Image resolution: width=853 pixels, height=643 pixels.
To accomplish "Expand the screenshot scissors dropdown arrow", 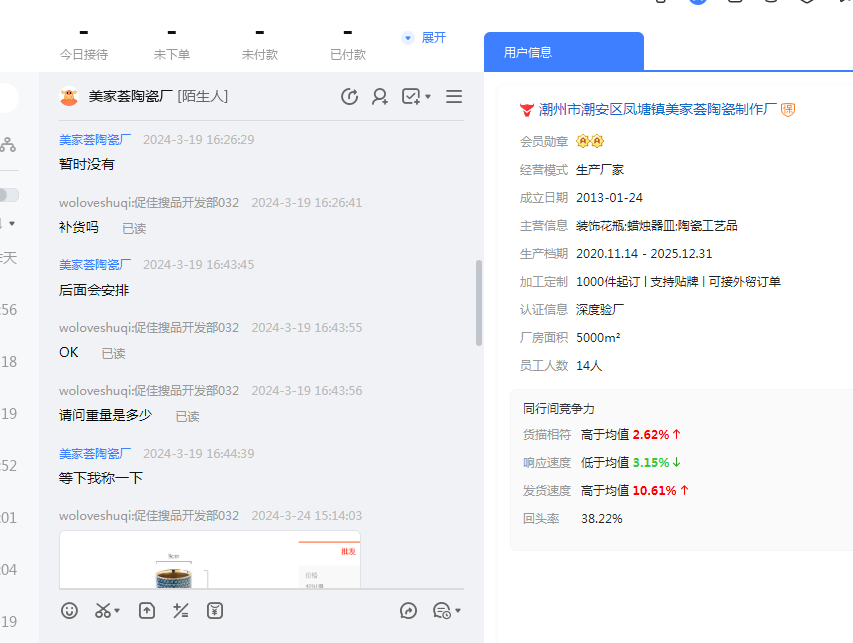I will pos(117,611).
